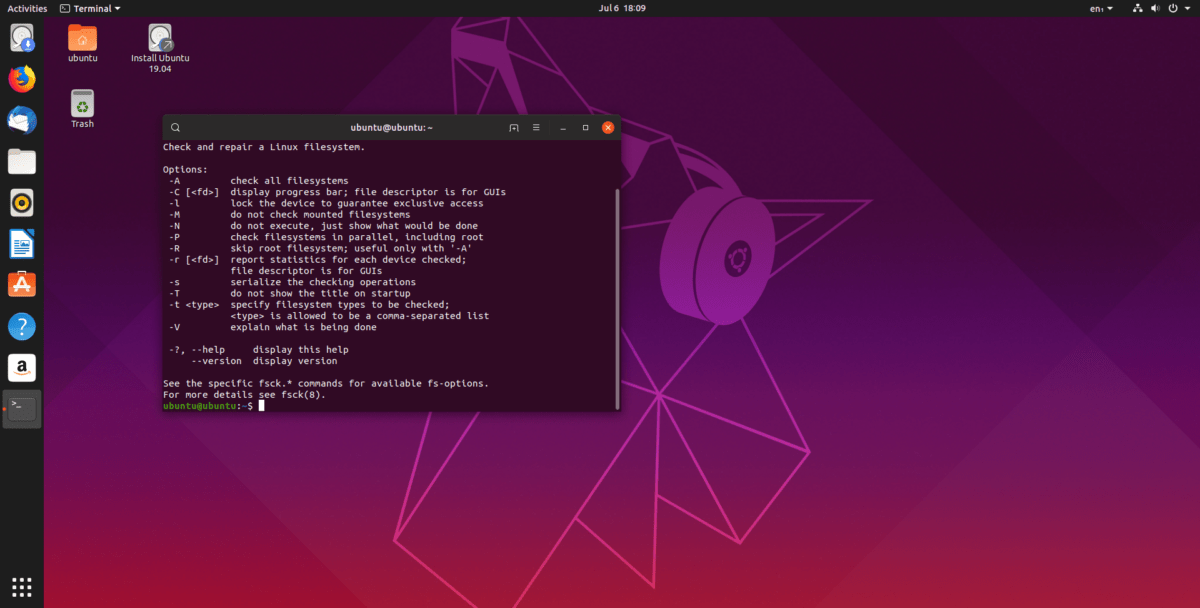Click the '-C [<fd>] display progress bar' line

(337, 192)
